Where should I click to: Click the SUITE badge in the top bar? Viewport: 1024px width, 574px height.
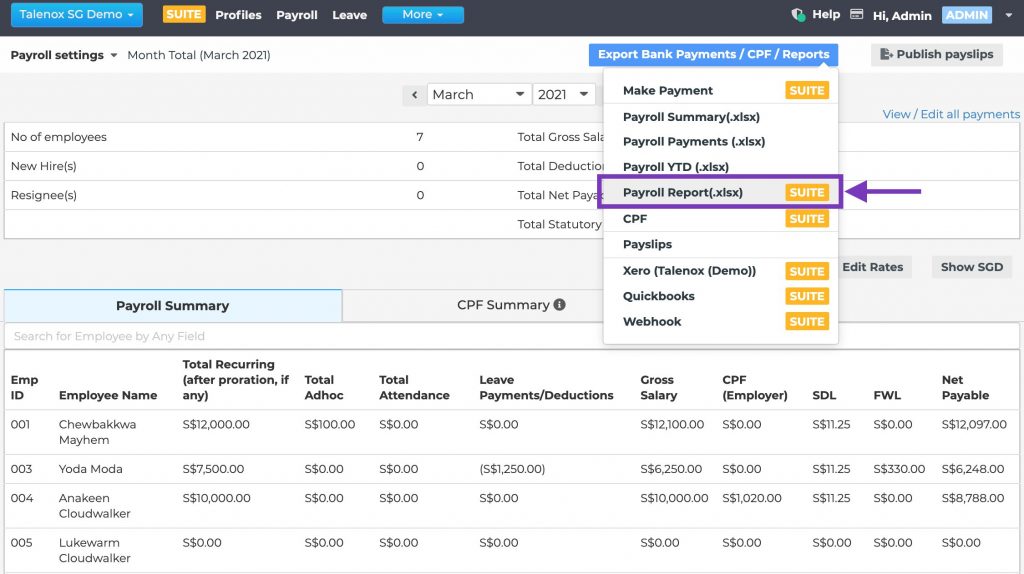(x=184, y=14)
